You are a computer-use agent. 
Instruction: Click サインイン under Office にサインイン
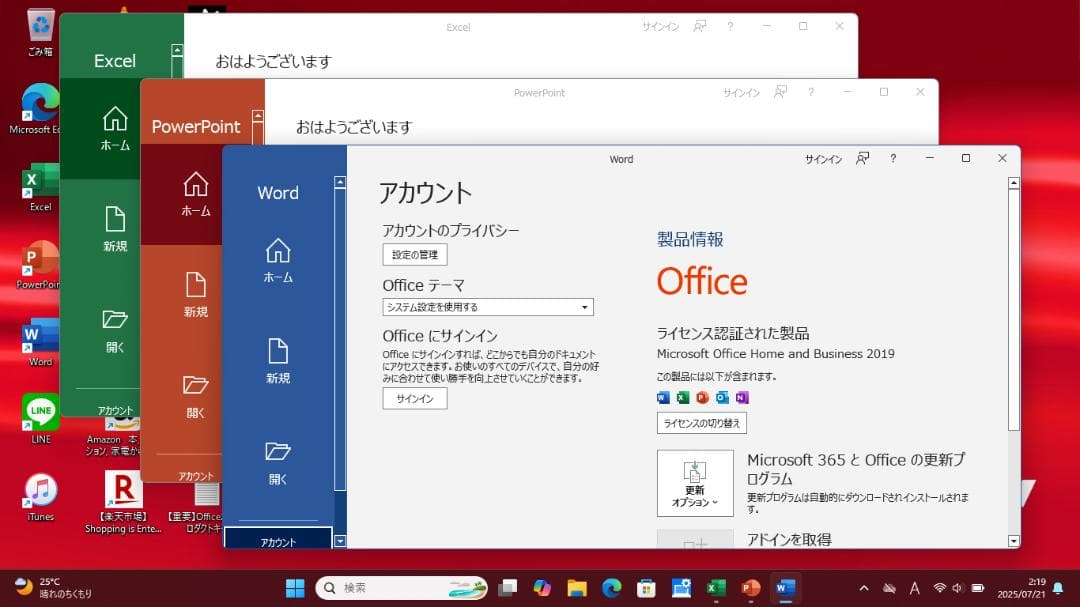click(414, 398)
